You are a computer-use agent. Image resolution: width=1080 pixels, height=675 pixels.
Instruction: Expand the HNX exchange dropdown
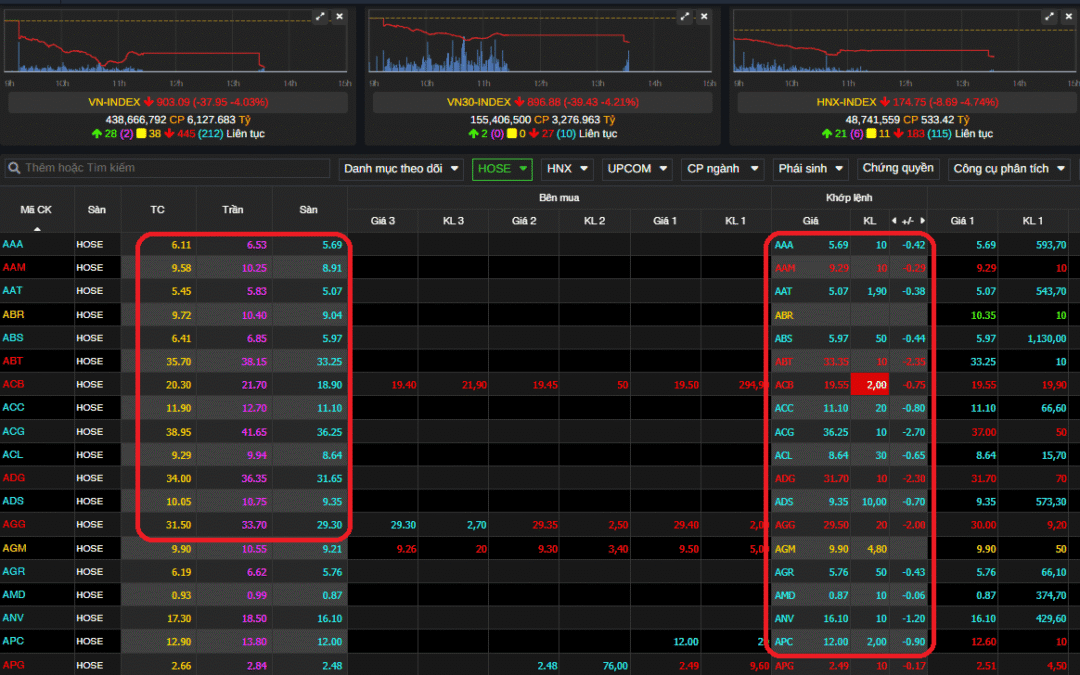(x=567, y=169)
